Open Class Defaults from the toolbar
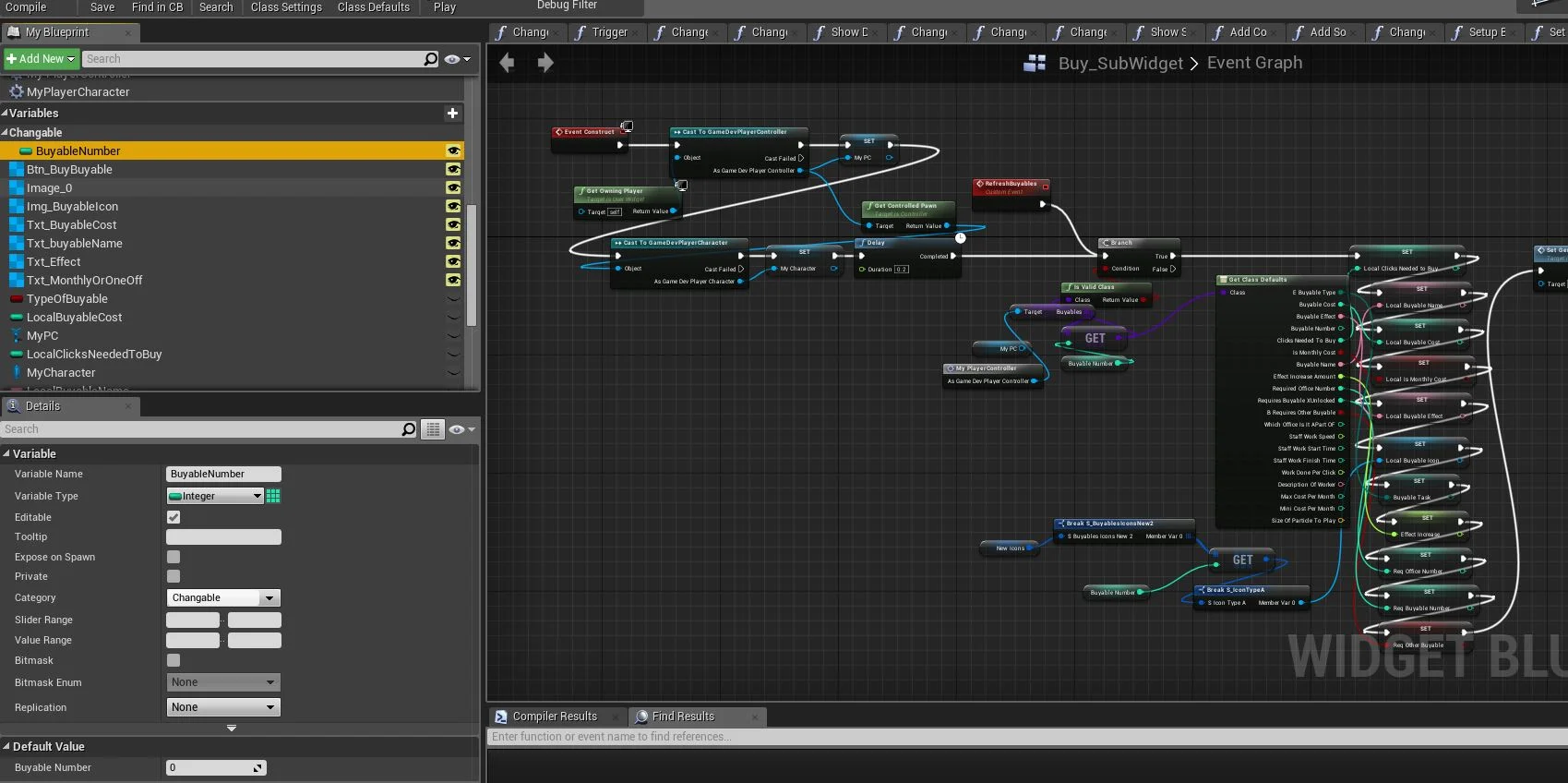 pyautogui.click(x=373, y=7)
